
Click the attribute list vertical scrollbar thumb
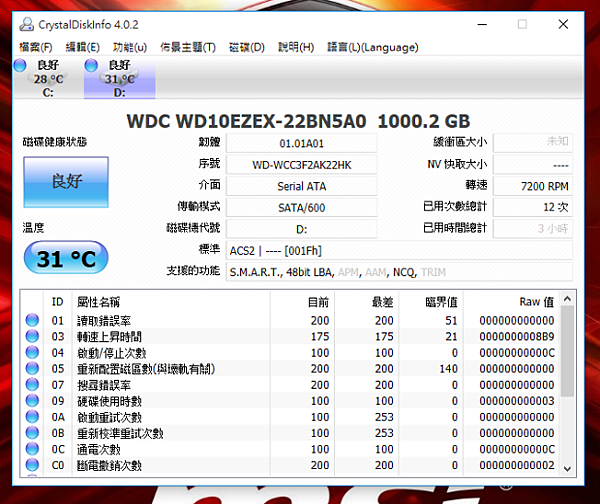coord(567,351)
